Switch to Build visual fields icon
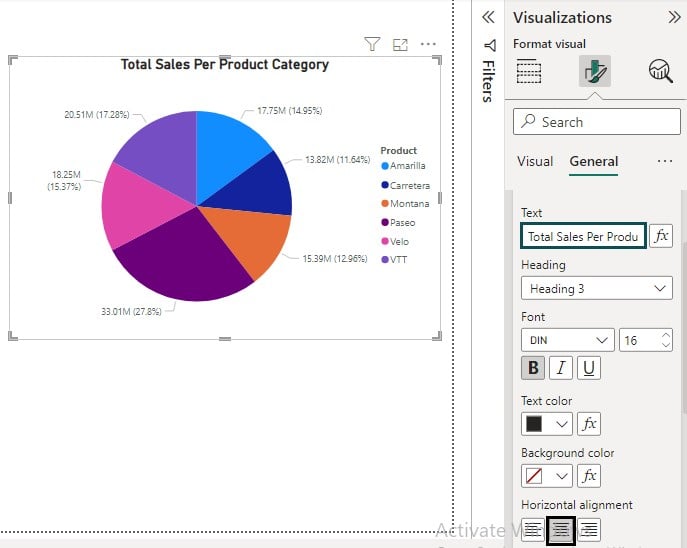Viewport: 687px width, 548px height. (x=529, y=71)
